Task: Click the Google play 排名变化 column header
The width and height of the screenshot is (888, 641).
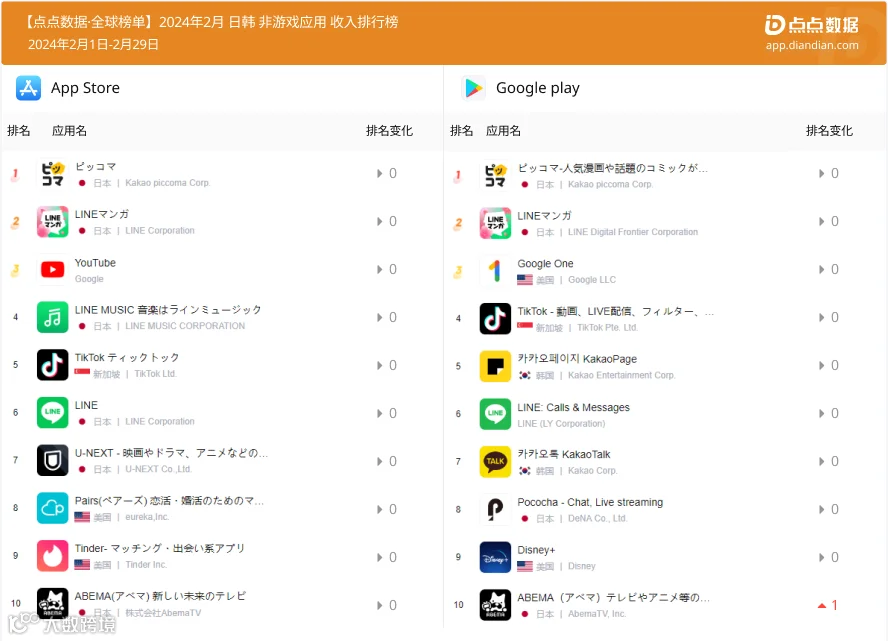Action: click(829, 131)
